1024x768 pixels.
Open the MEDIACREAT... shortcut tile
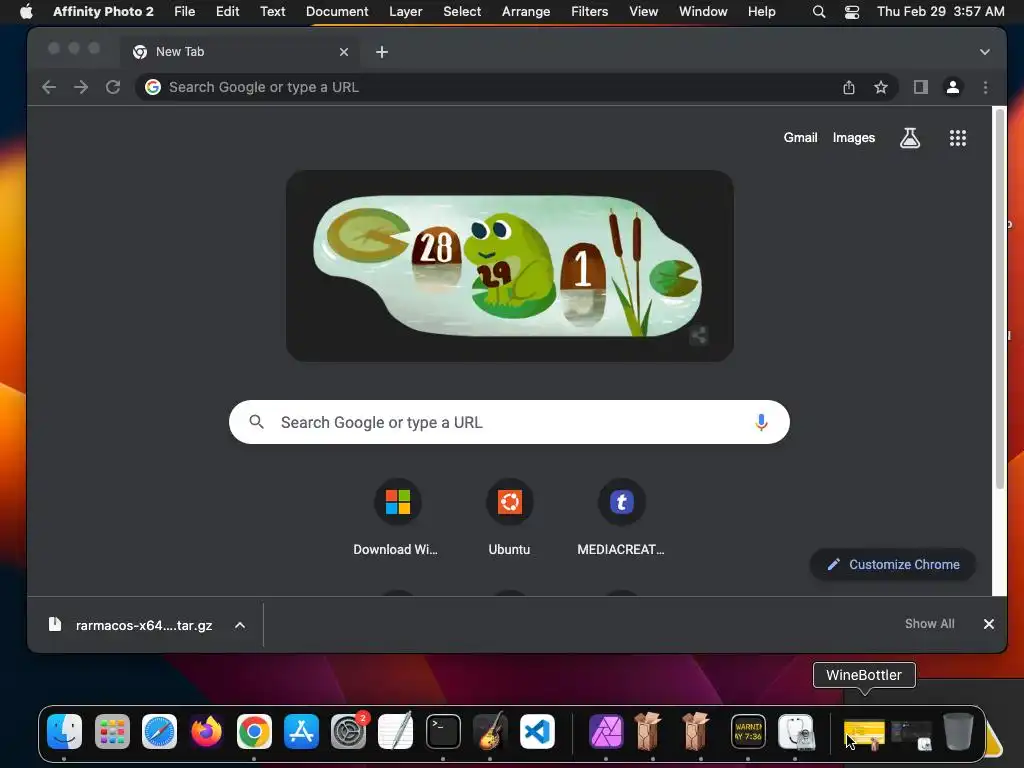point(621,518)
